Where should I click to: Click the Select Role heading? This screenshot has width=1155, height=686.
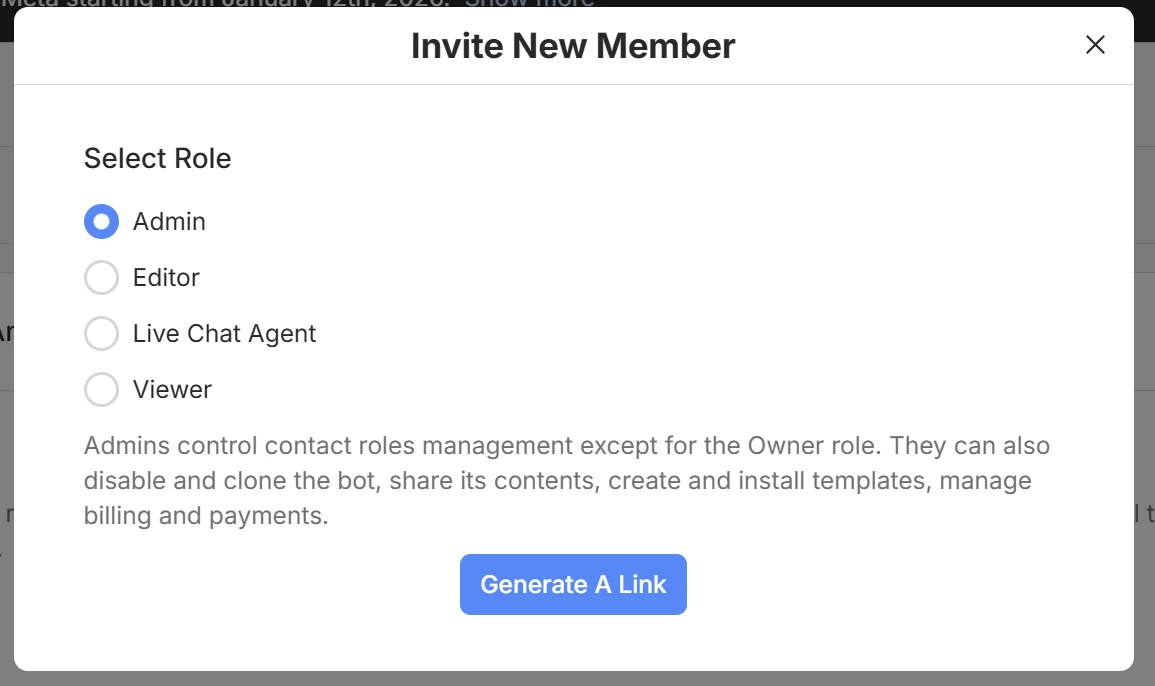point(157,158)
